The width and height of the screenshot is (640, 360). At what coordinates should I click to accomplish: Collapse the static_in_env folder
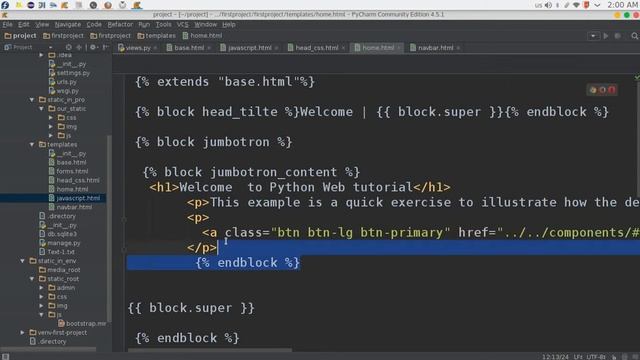pos(22,261)
